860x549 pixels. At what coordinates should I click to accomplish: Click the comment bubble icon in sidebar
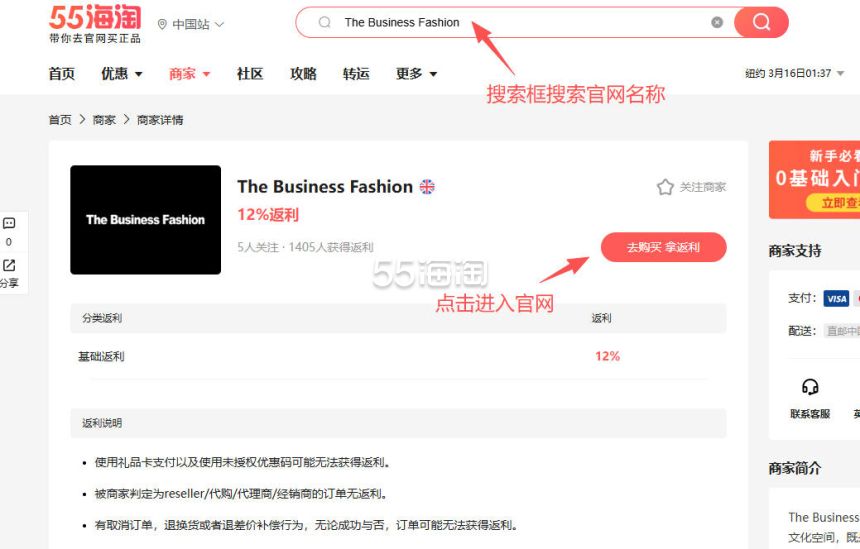tap(9, 224)
